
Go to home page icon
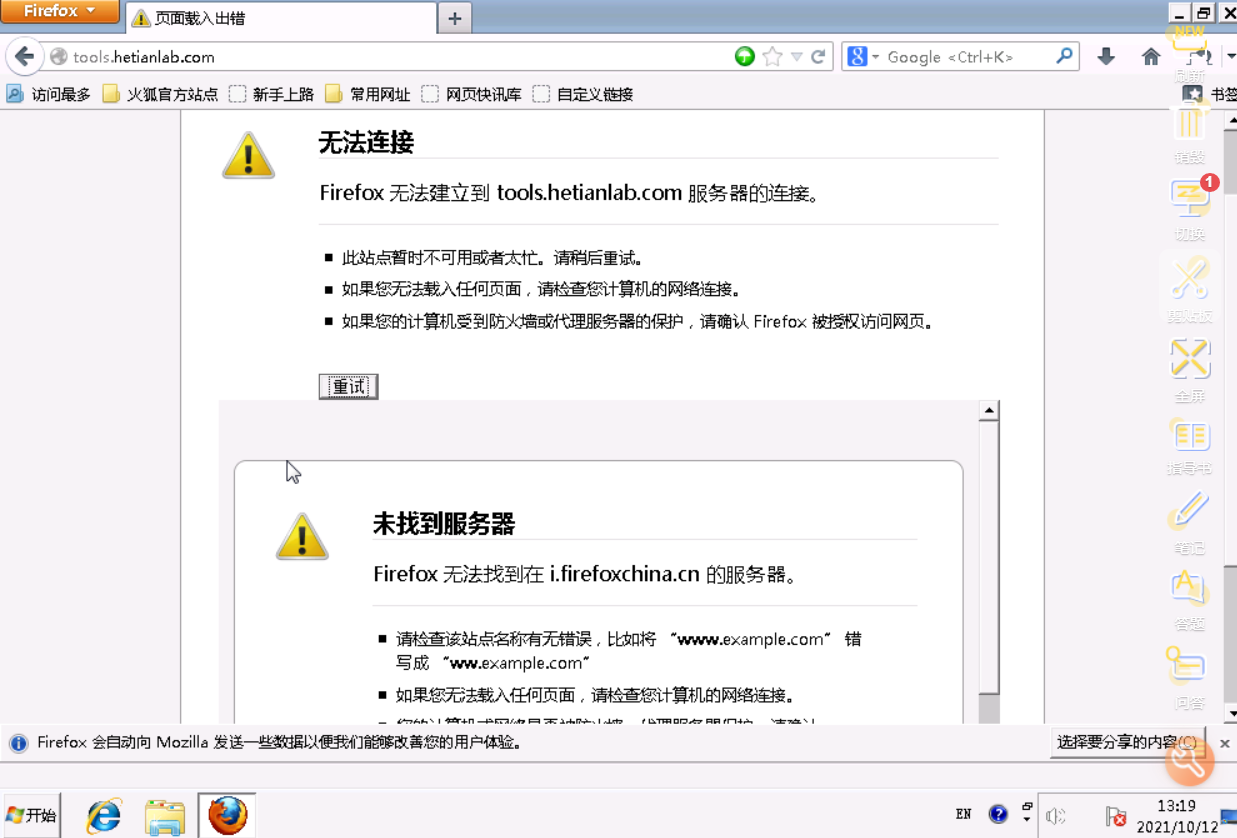tap(1151, 57)
